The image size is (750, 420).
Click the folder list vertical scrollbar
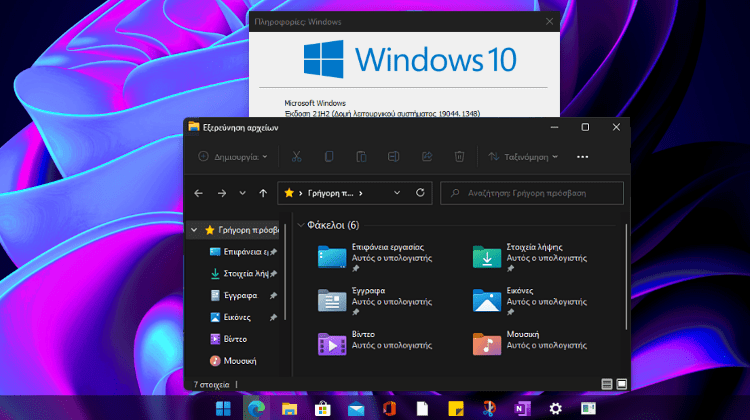[626, 277]
